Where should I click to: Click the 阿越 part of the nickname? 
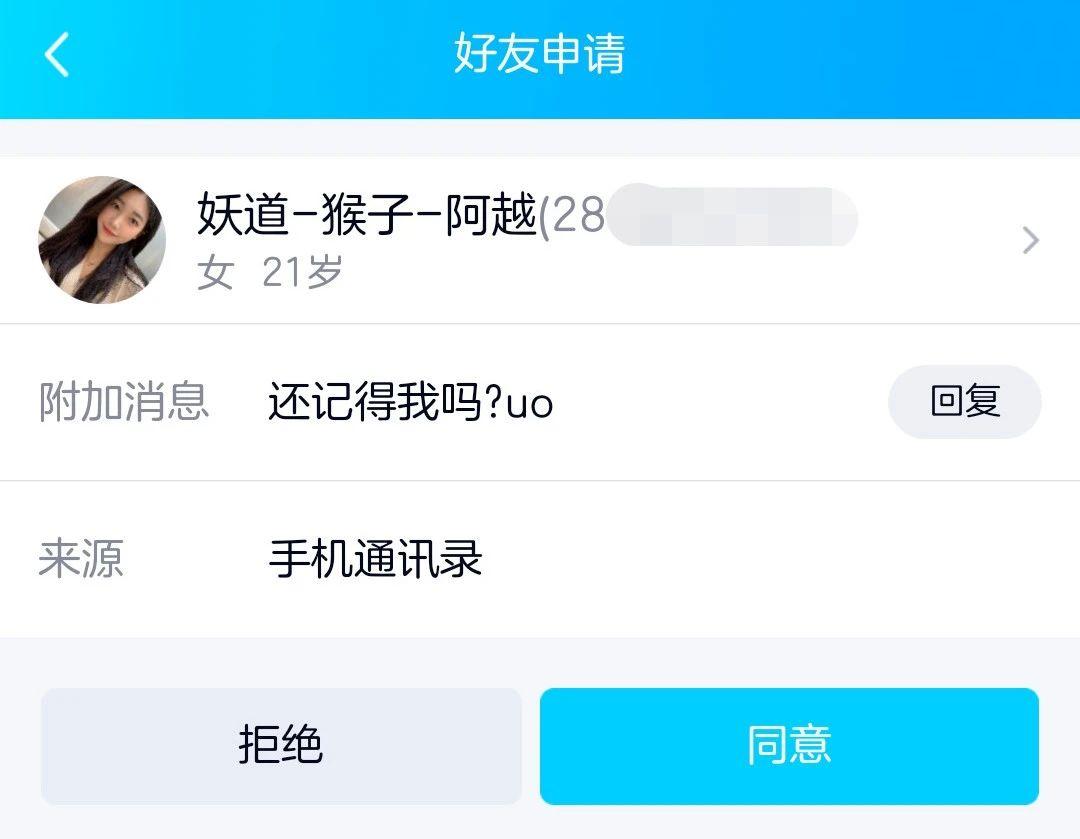coord(491,215)
